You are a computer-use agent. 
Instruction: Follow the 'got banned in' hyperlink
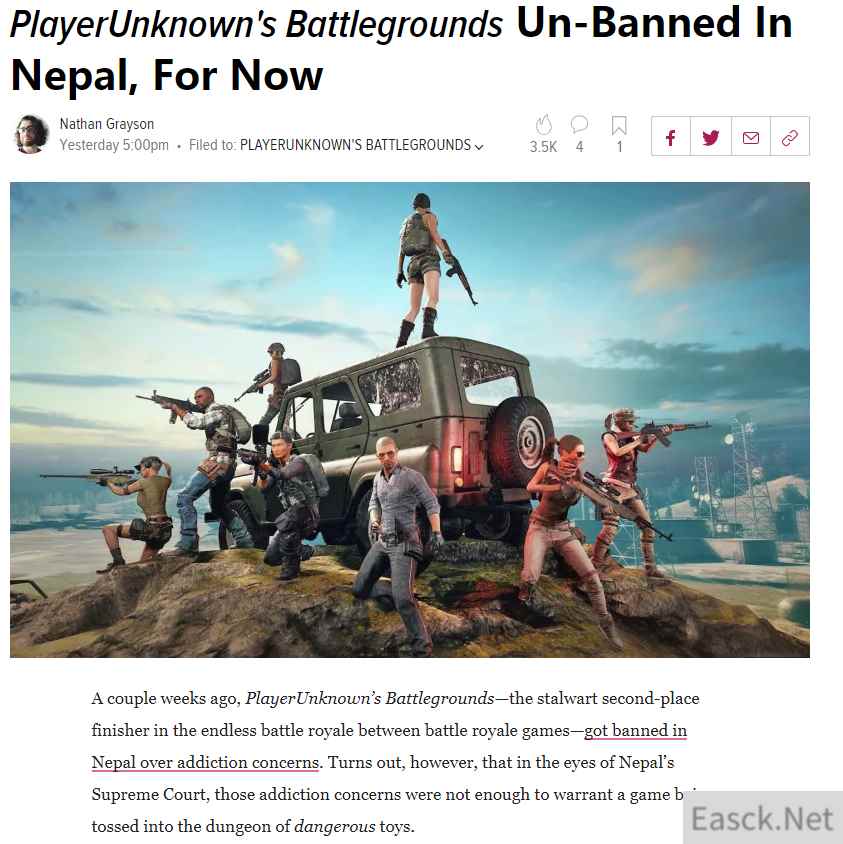pyautogui.click(x=635, y=730)
